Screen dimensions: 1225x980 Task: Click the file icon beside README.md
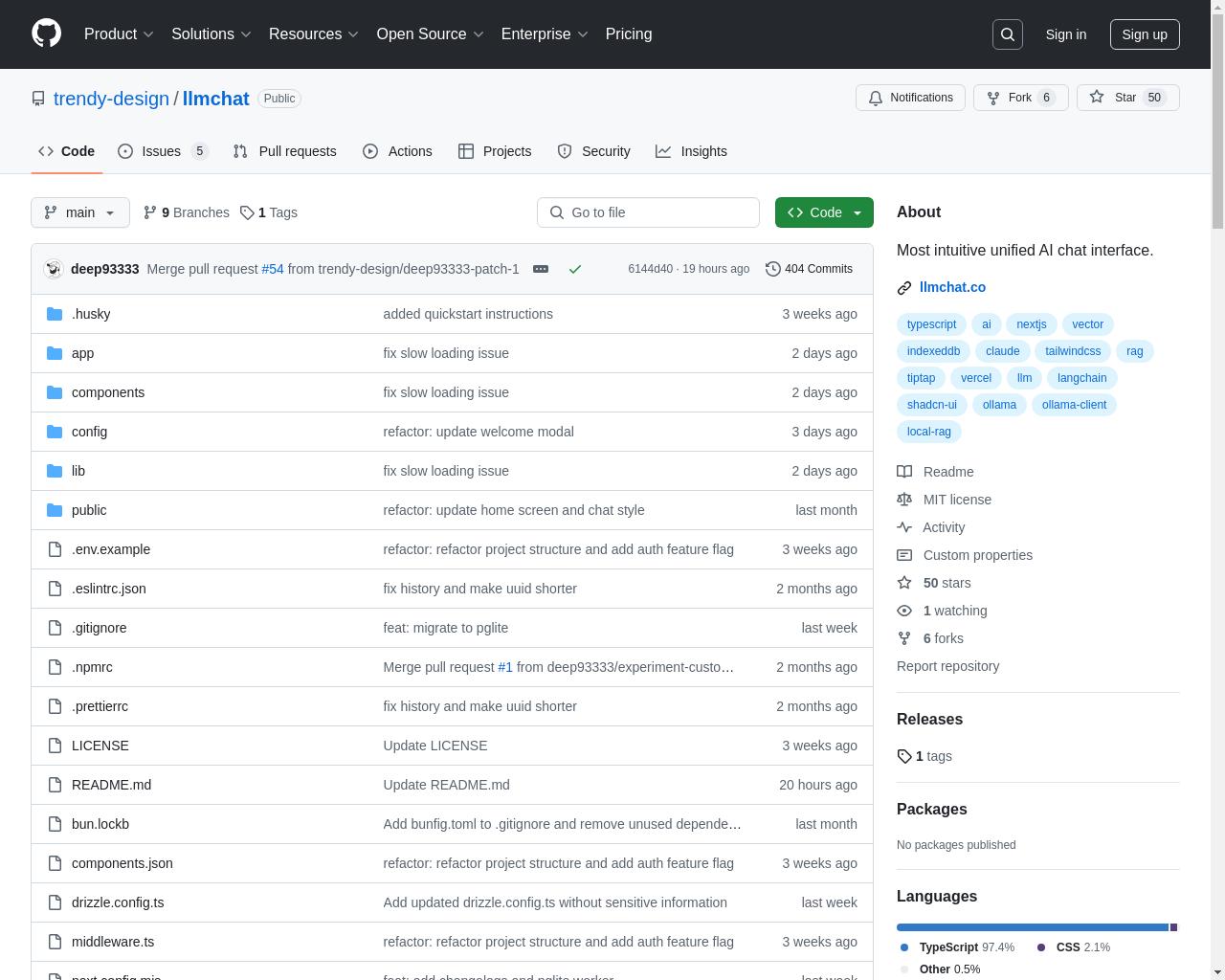[55, 785]
